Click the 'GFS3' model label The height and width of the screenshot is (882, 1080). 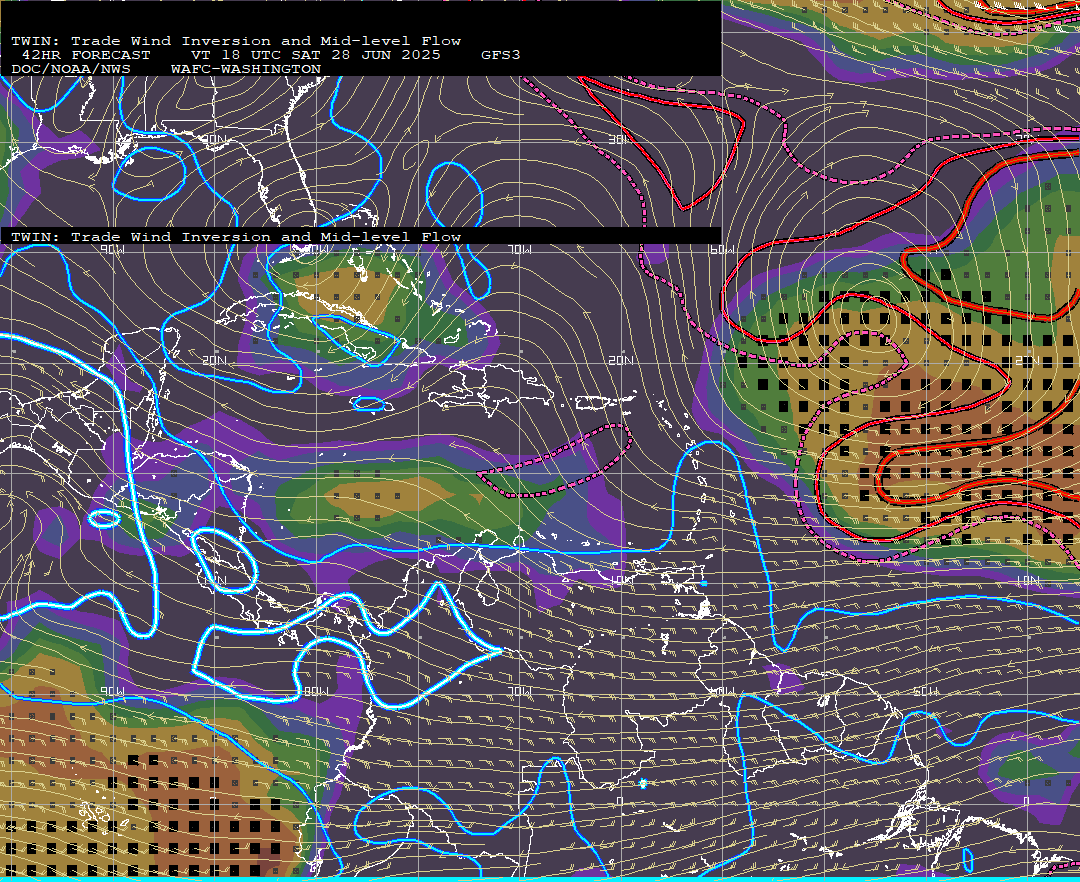[x=501, y=55]
